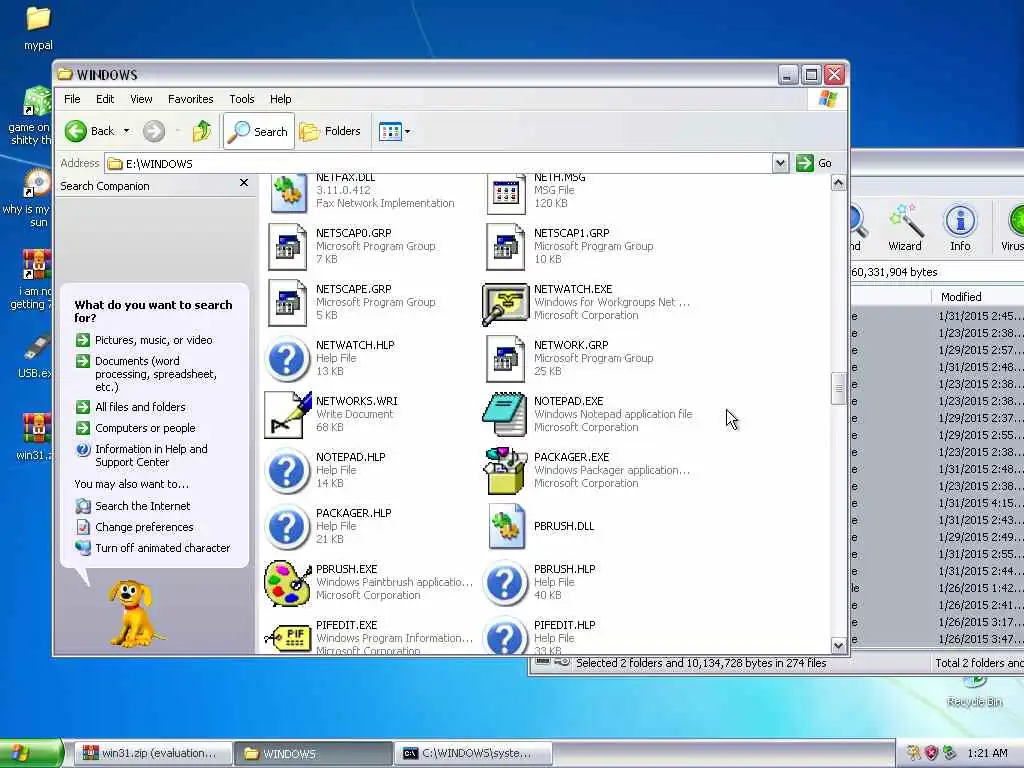1024x768 pixels.
Task: Close the Search Companion pane
Action: (x=244, y=183)
